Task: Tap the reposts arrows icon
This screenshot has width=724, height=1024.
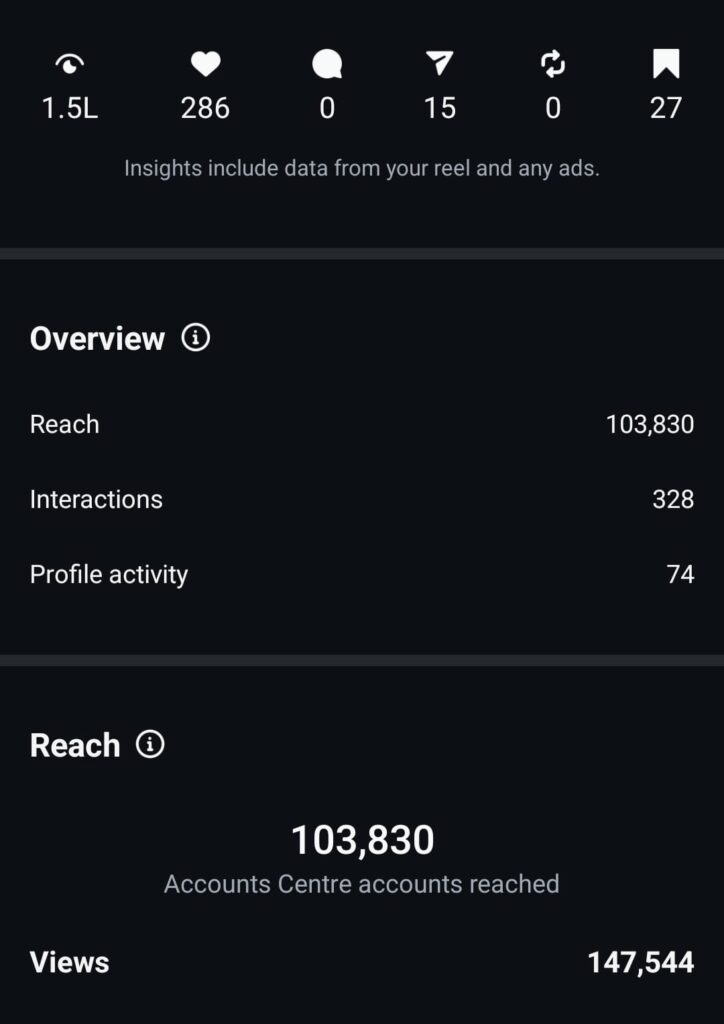Action: [x=553, y=65]
